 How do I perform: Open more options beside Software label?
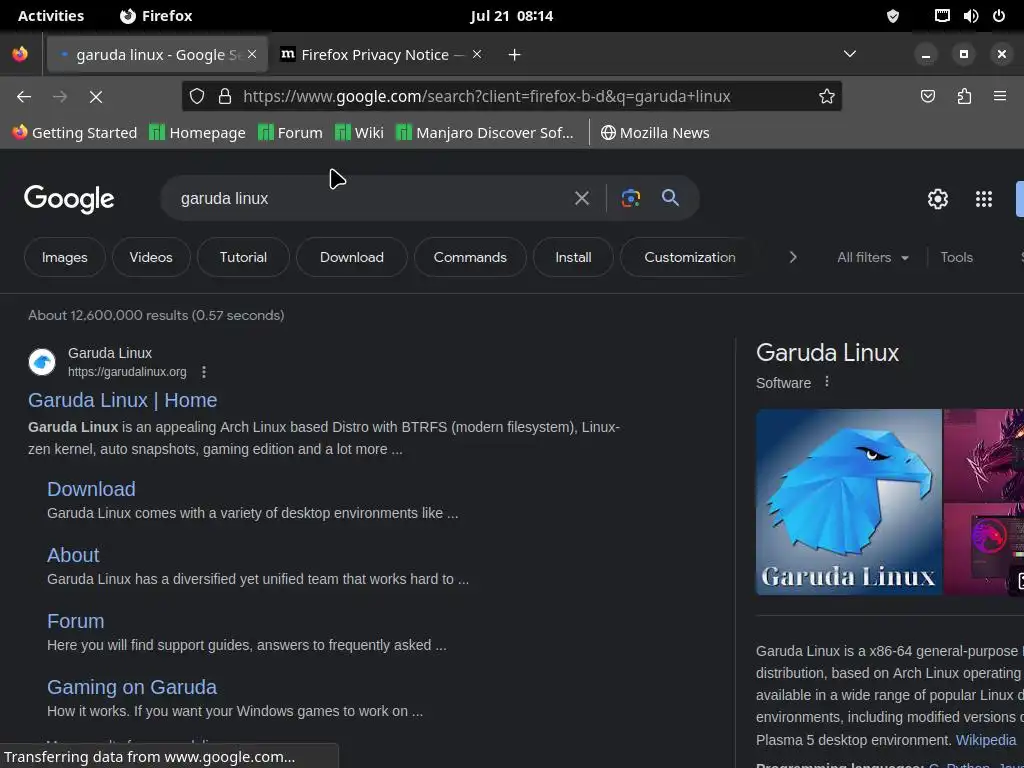[x=827, y=381]
